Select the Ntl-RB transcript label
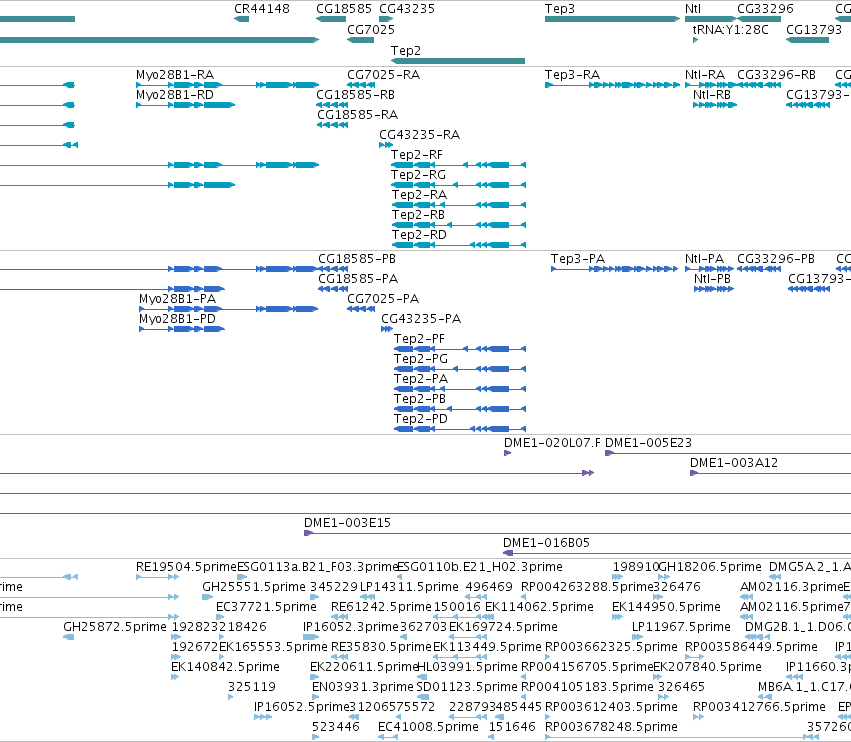 click(x=712, y=95)
